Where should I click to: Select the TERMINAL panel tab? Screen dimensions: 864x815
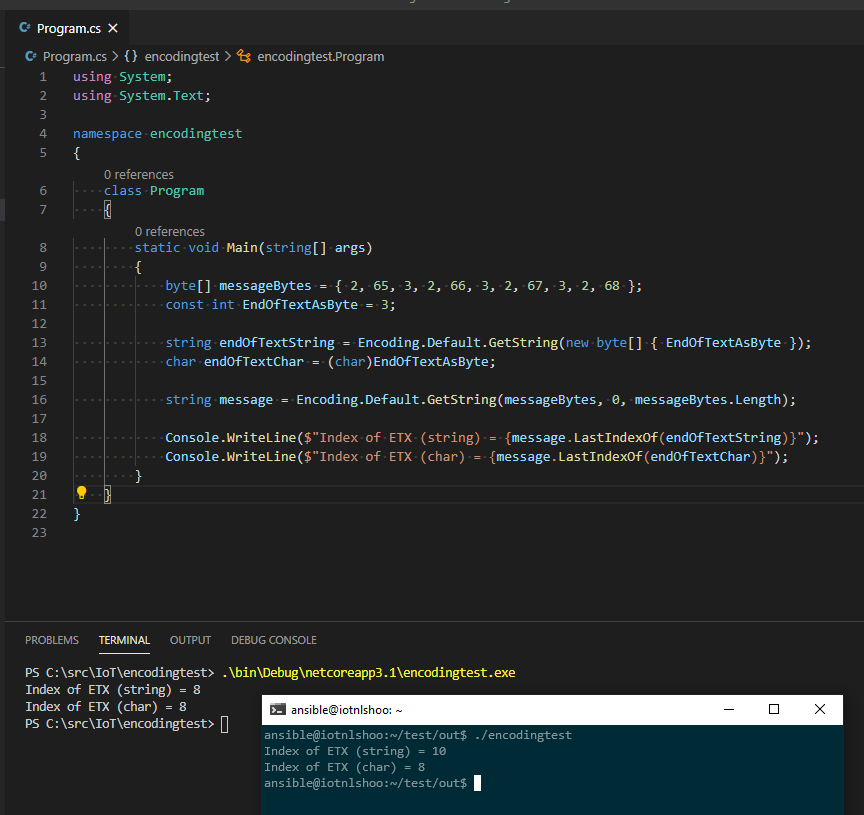click(124, 640)
